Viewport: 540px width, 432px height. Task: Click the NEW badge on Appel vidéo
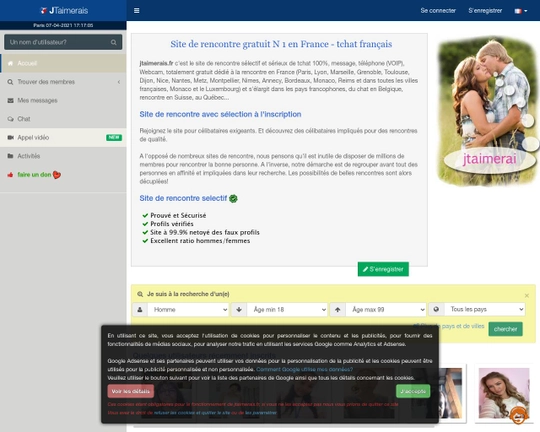114,137
